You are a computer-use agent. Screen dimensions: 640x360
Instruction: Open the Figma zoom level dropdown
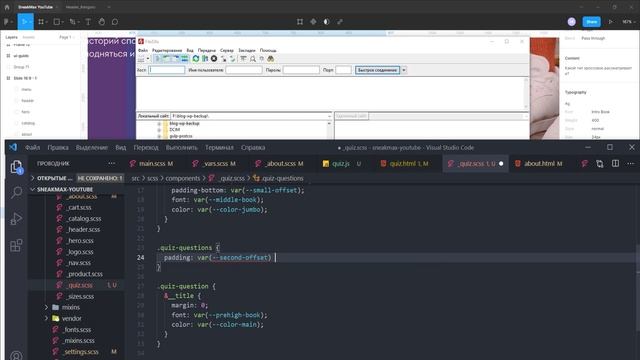click(629, 22)
